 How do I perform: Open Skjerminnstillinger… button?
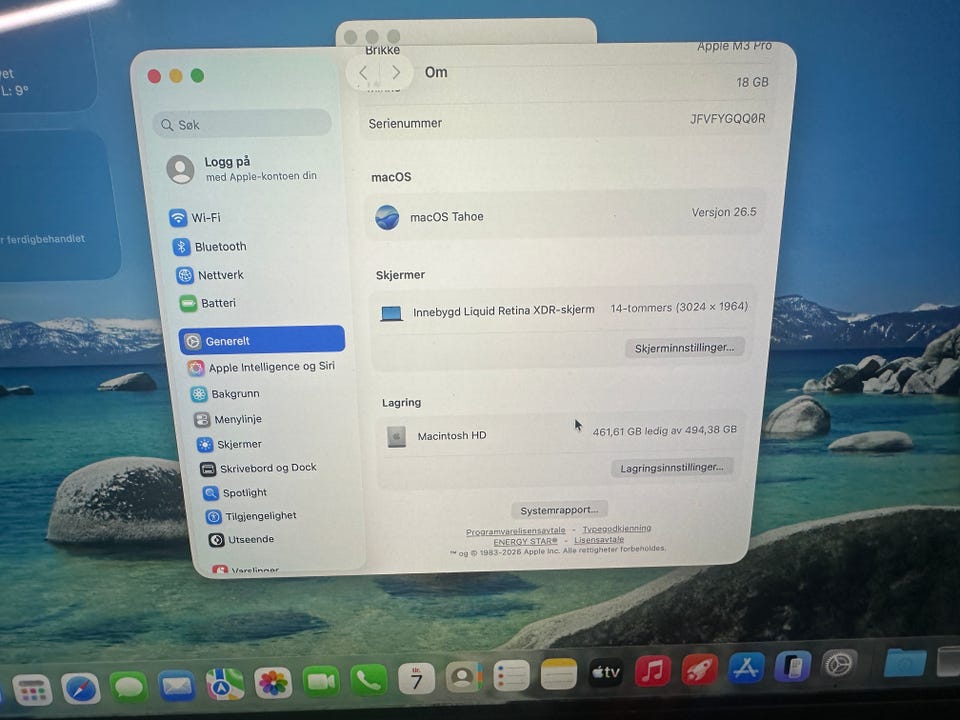(684, 347)
